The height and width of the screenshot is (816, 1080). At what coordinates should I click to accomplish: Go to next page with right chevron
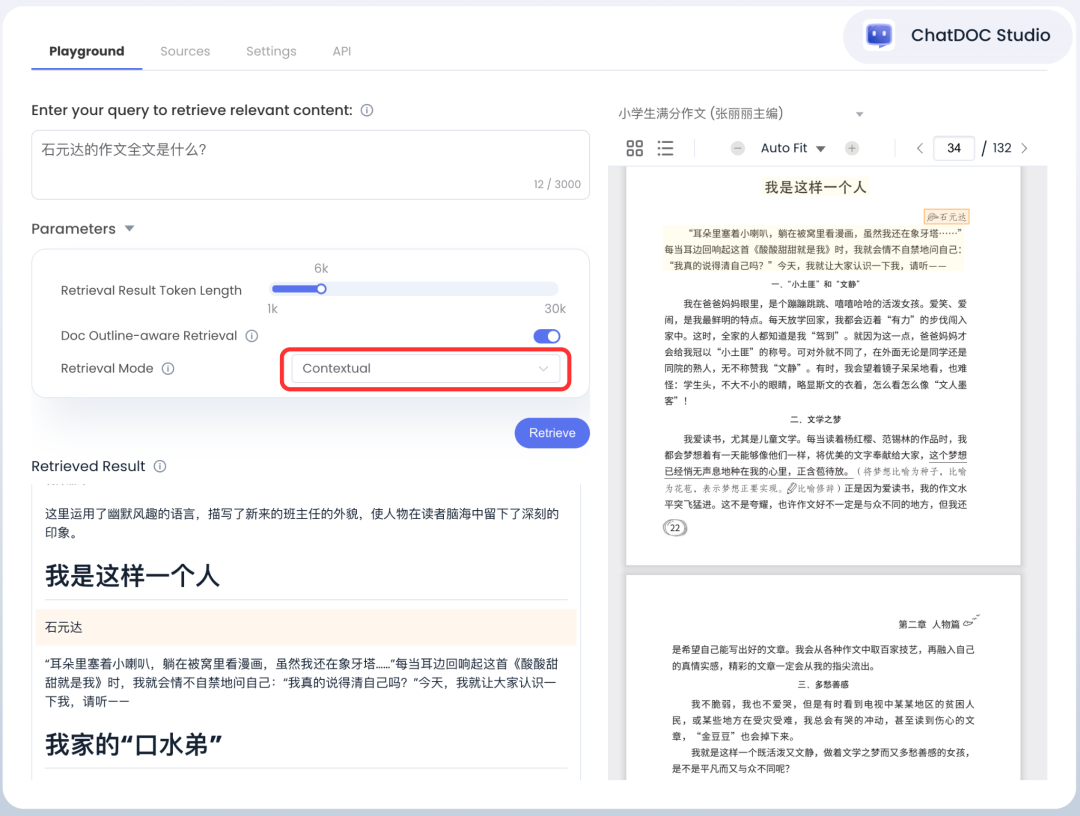(1023, 147)
